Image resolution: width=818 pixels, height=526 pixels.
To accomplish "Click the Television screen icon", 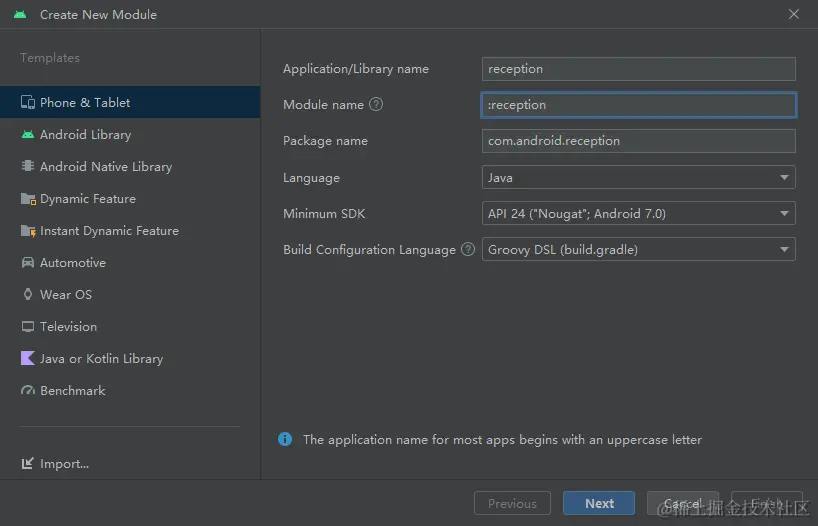I will pos(28,327).
